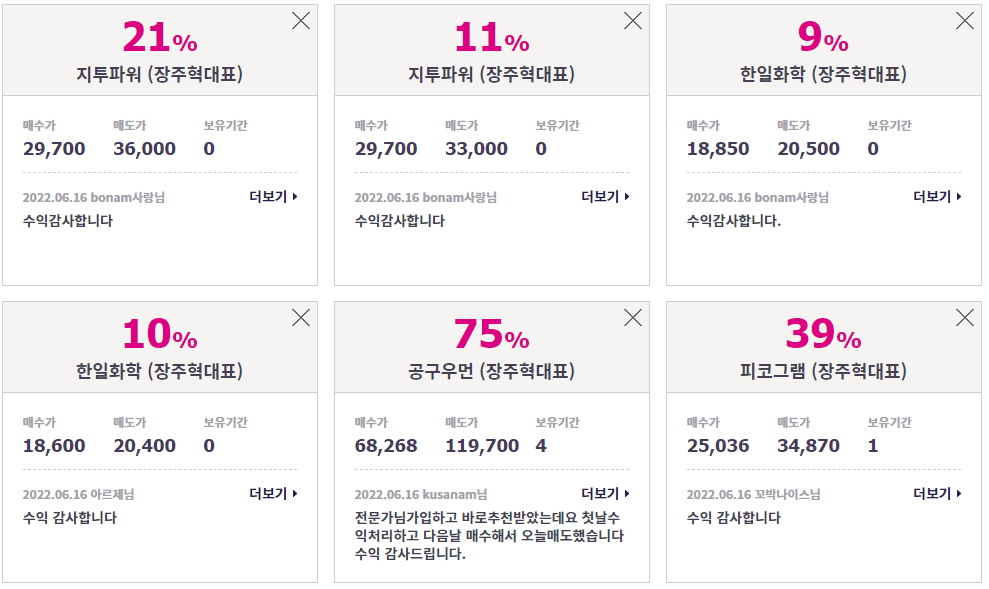Viewport: 989px width, 589px height.
Task: Open 더보기 on the 21% 지투파워 card
Action: coord(273,197)
